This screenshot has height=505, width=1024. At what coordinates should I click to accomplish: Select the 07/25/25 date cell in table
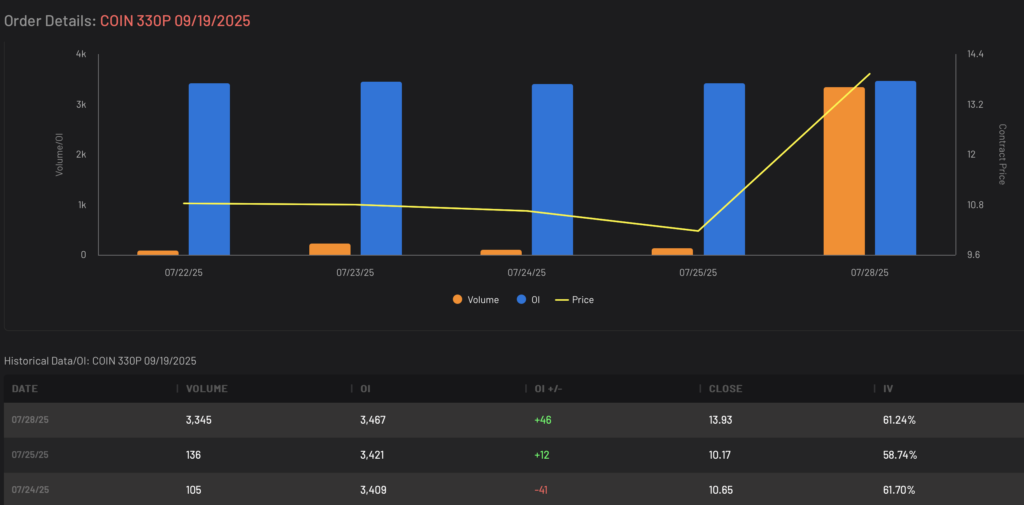coord(30,455)
